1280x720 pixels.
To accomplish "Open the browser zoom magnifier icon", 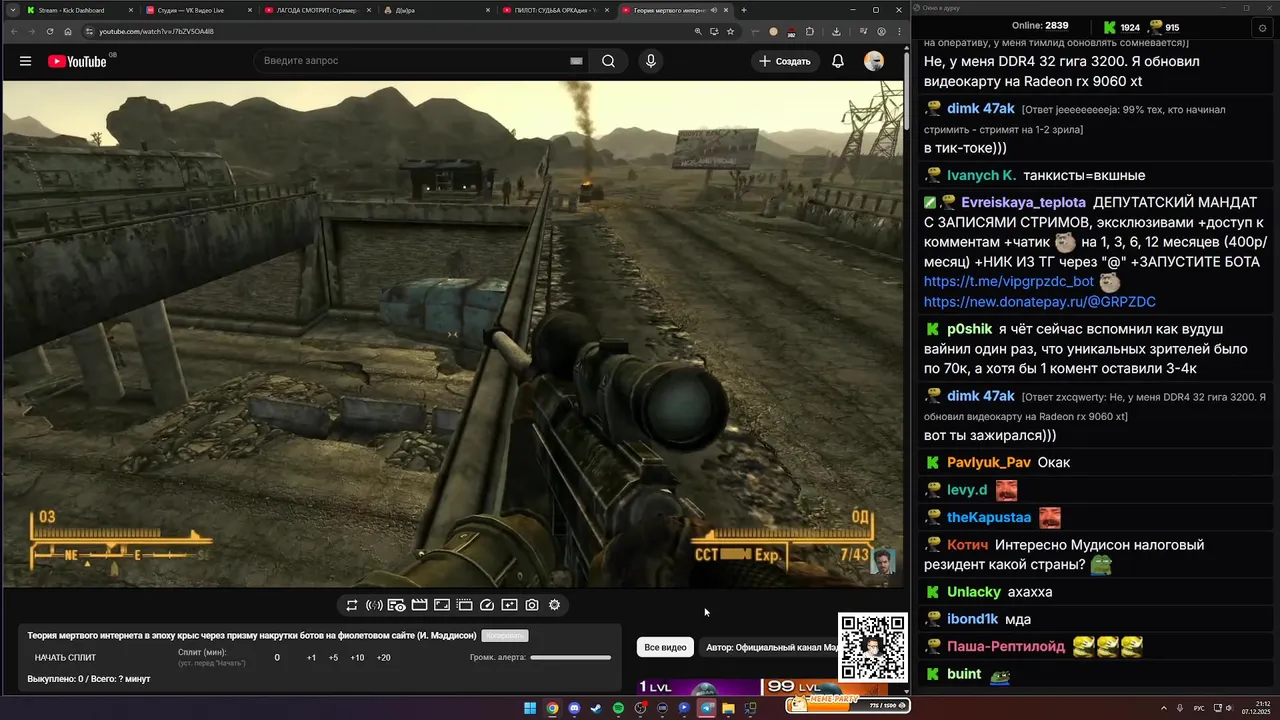I will (x=698, y=31).
